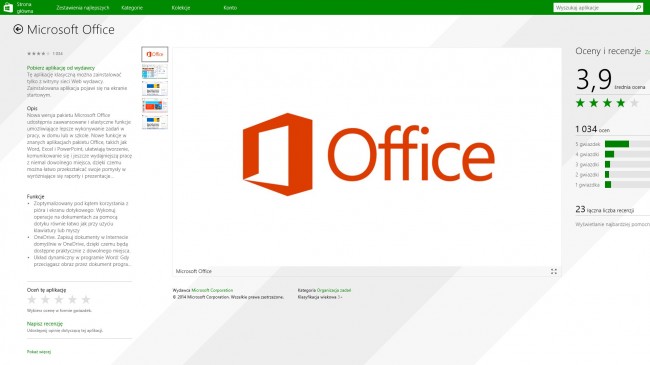
Task: Click the 23 łączna liczba recenzji text
Action: pos(604,209)
